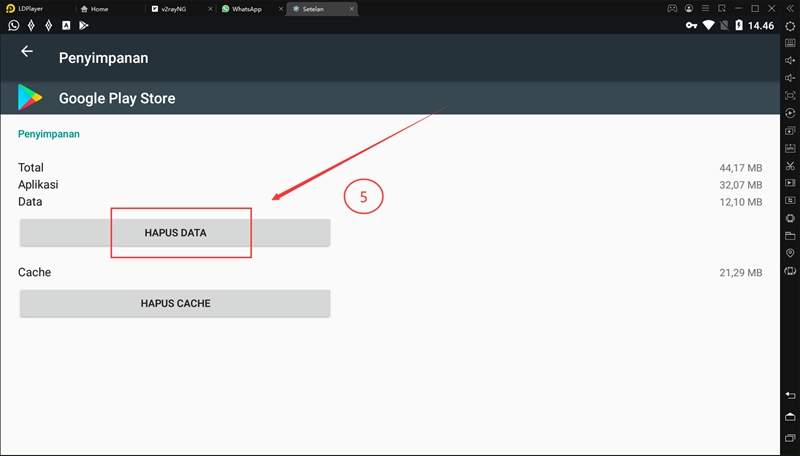Click the Android recent apps sidebar button

click(790, 438)
